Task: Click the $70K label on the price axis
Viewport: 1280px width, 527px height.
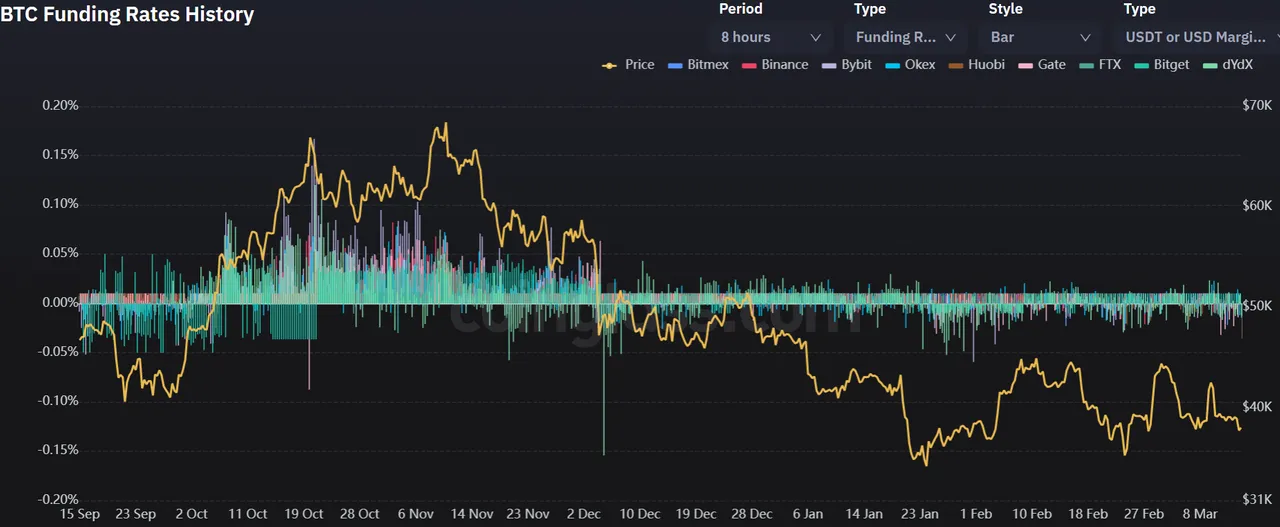Action: 1256,106
